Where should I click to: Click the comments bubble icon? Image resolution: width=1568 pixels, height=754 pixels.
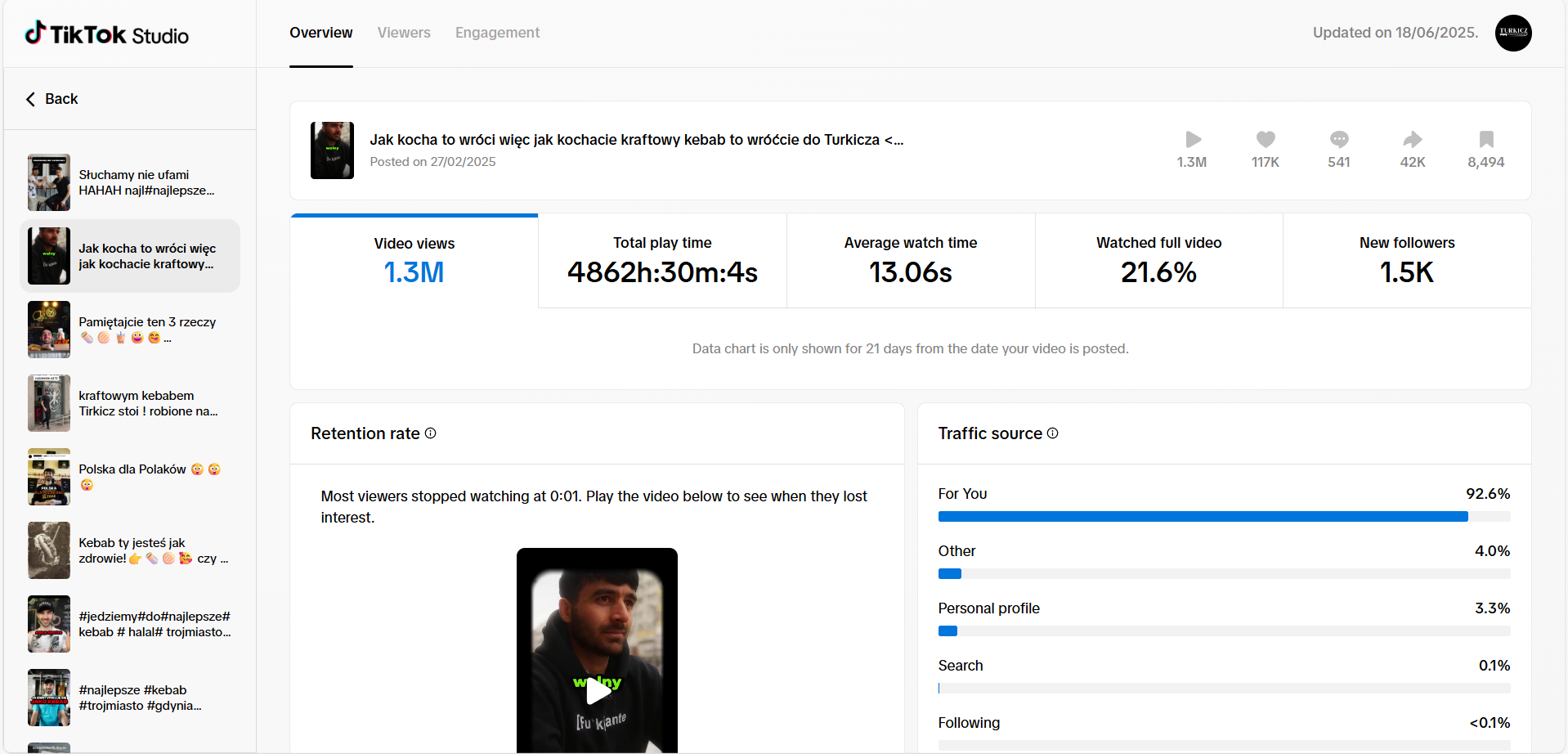click(x=1338, y=140)
